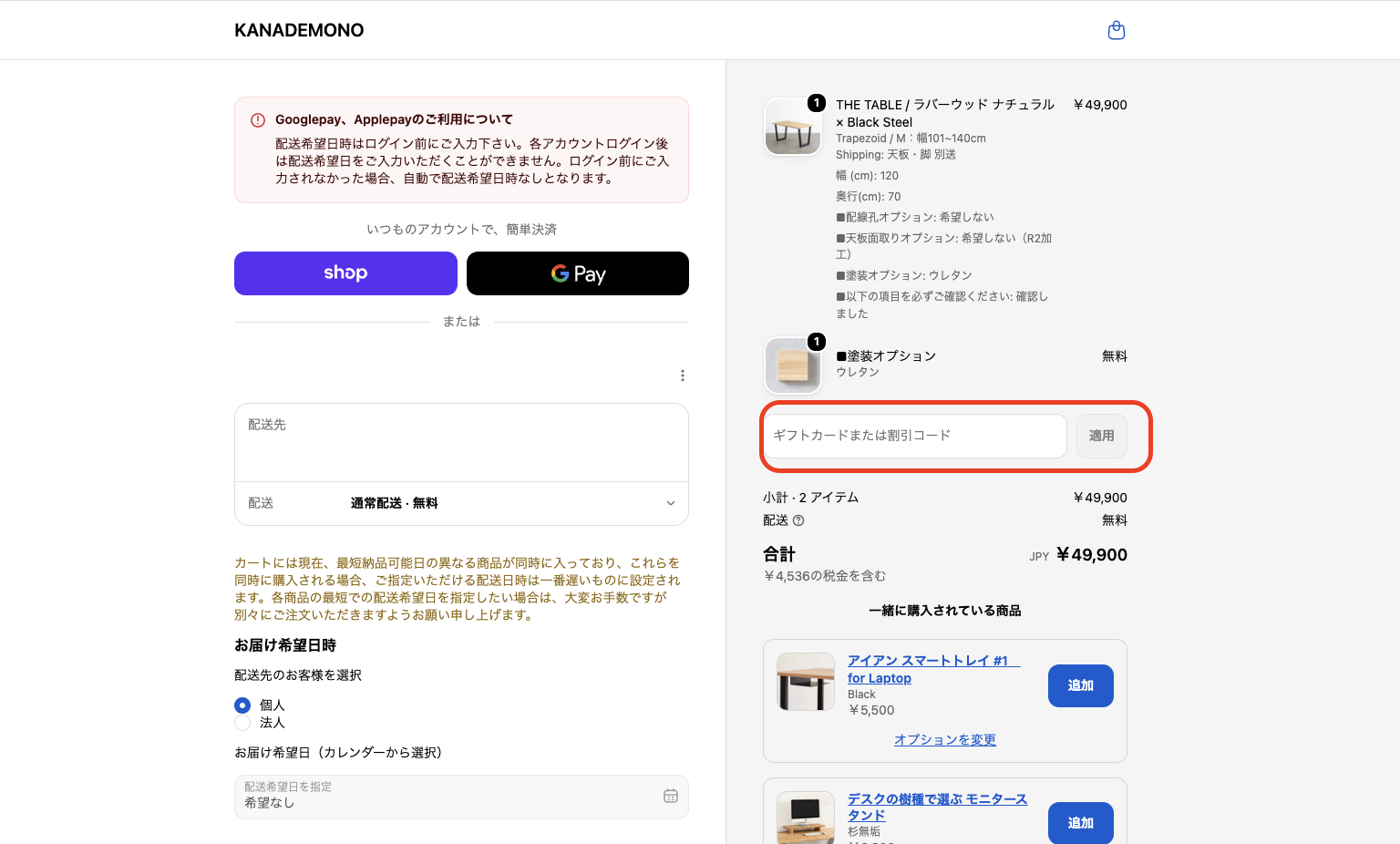
Task: Open the shopping bag cart icon
Action: [x=1117, y=31]
